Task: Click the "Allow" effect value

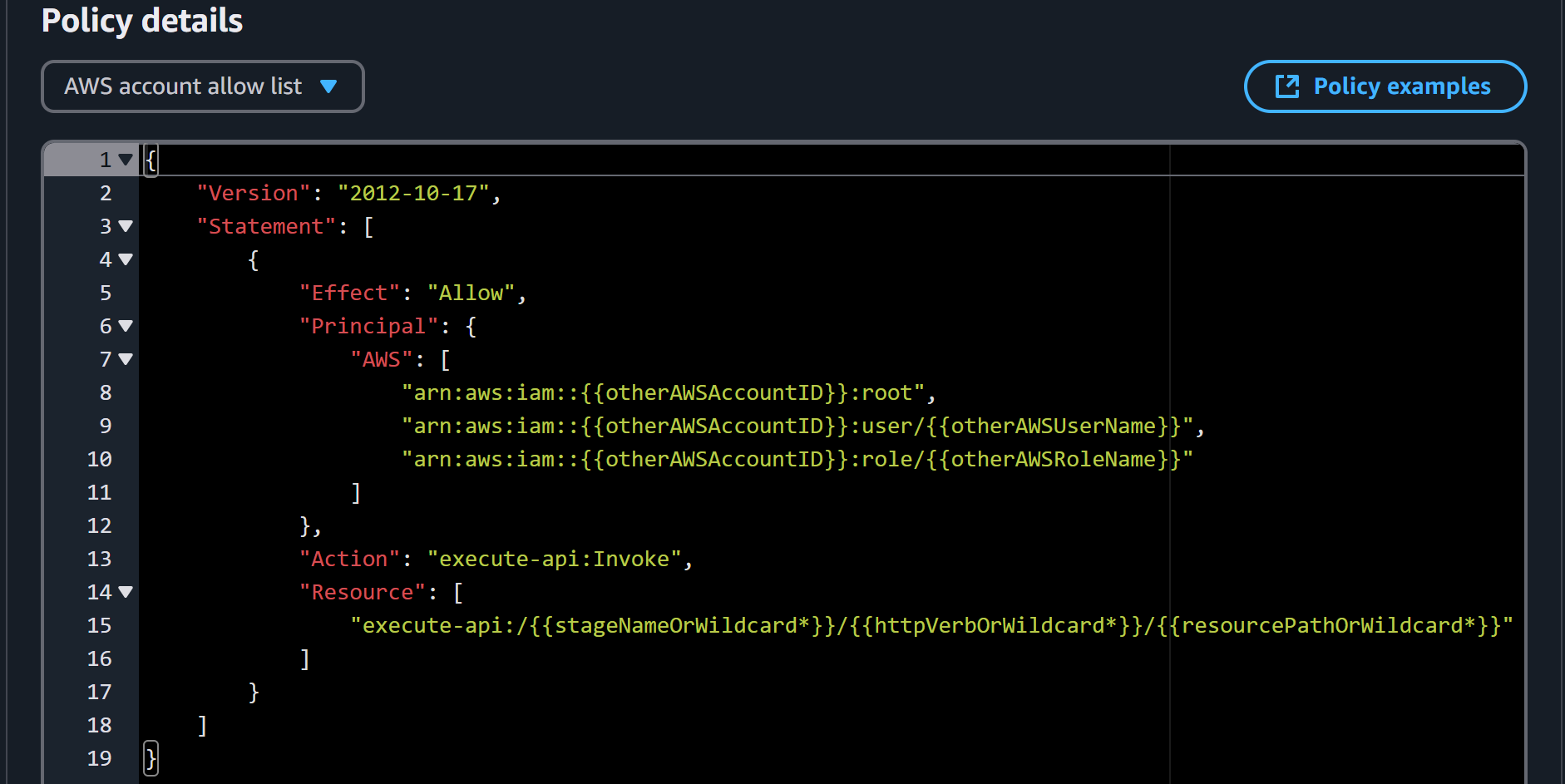Action: pos(471,293)
